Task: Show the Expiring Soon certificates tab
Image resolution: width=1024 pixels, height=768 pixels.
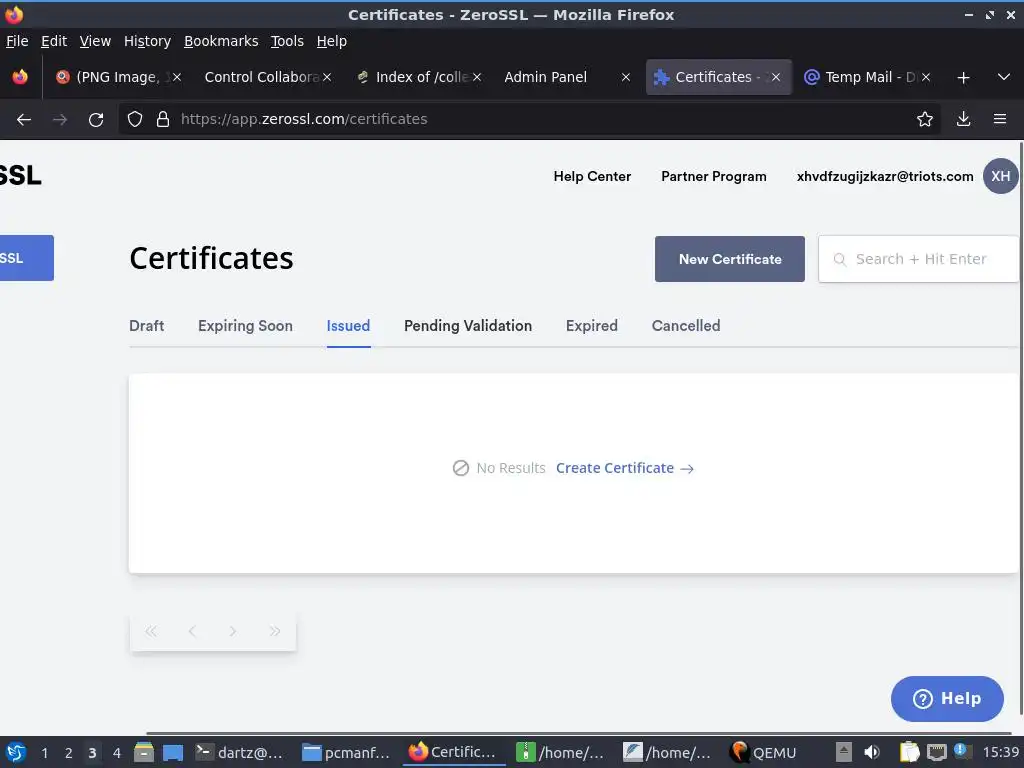Action: [x=245, y=326]
